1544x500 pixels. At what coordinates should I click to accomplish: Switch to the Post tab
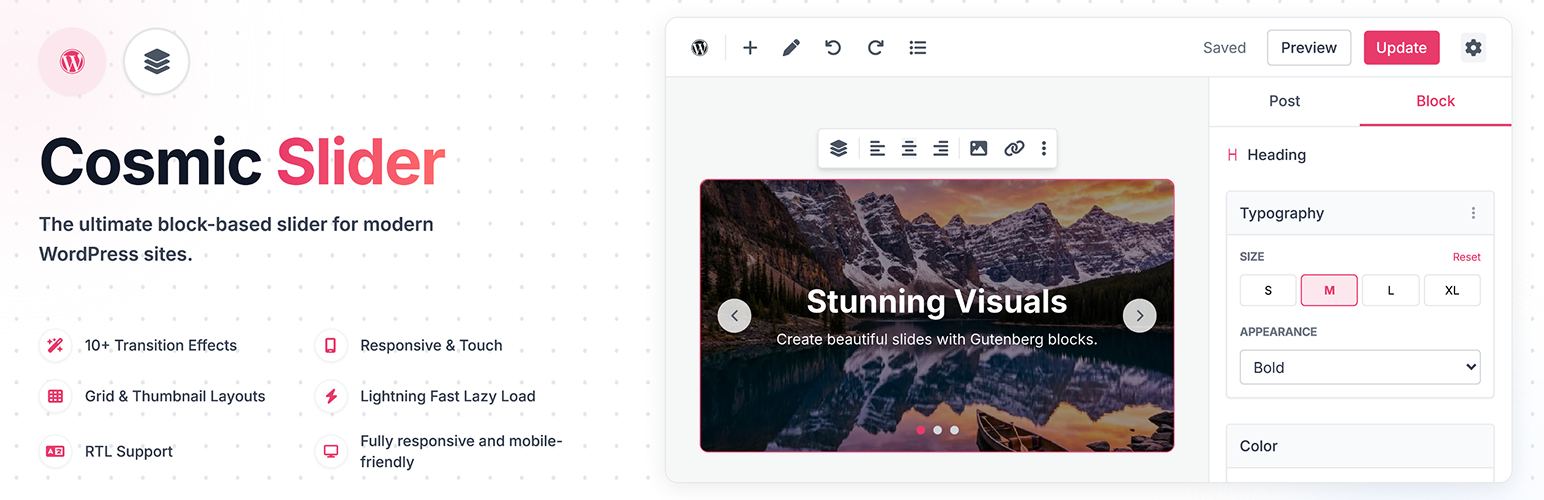1284,101
